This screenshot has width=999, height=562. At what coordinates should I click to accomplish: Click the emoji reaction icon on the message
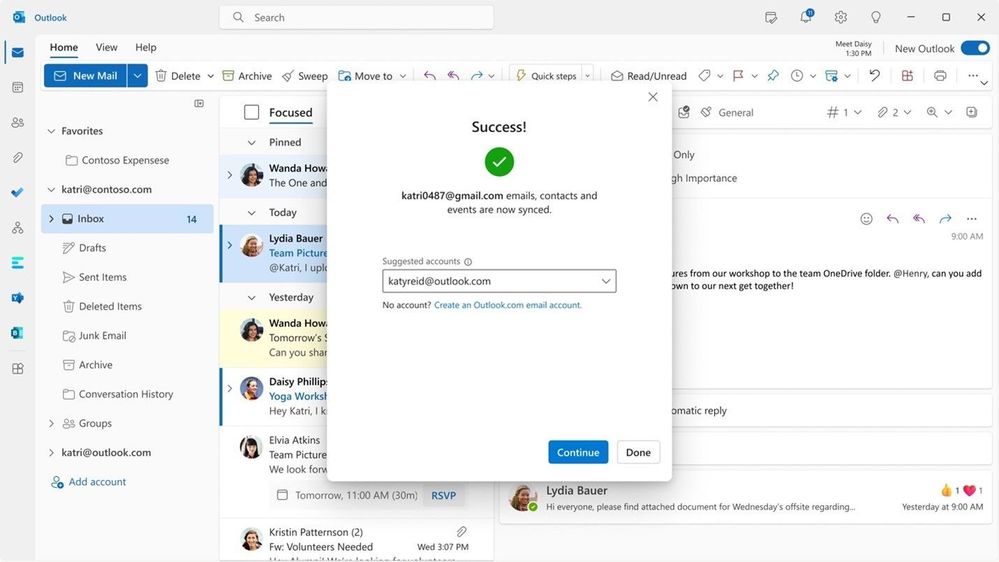[866, 219]
